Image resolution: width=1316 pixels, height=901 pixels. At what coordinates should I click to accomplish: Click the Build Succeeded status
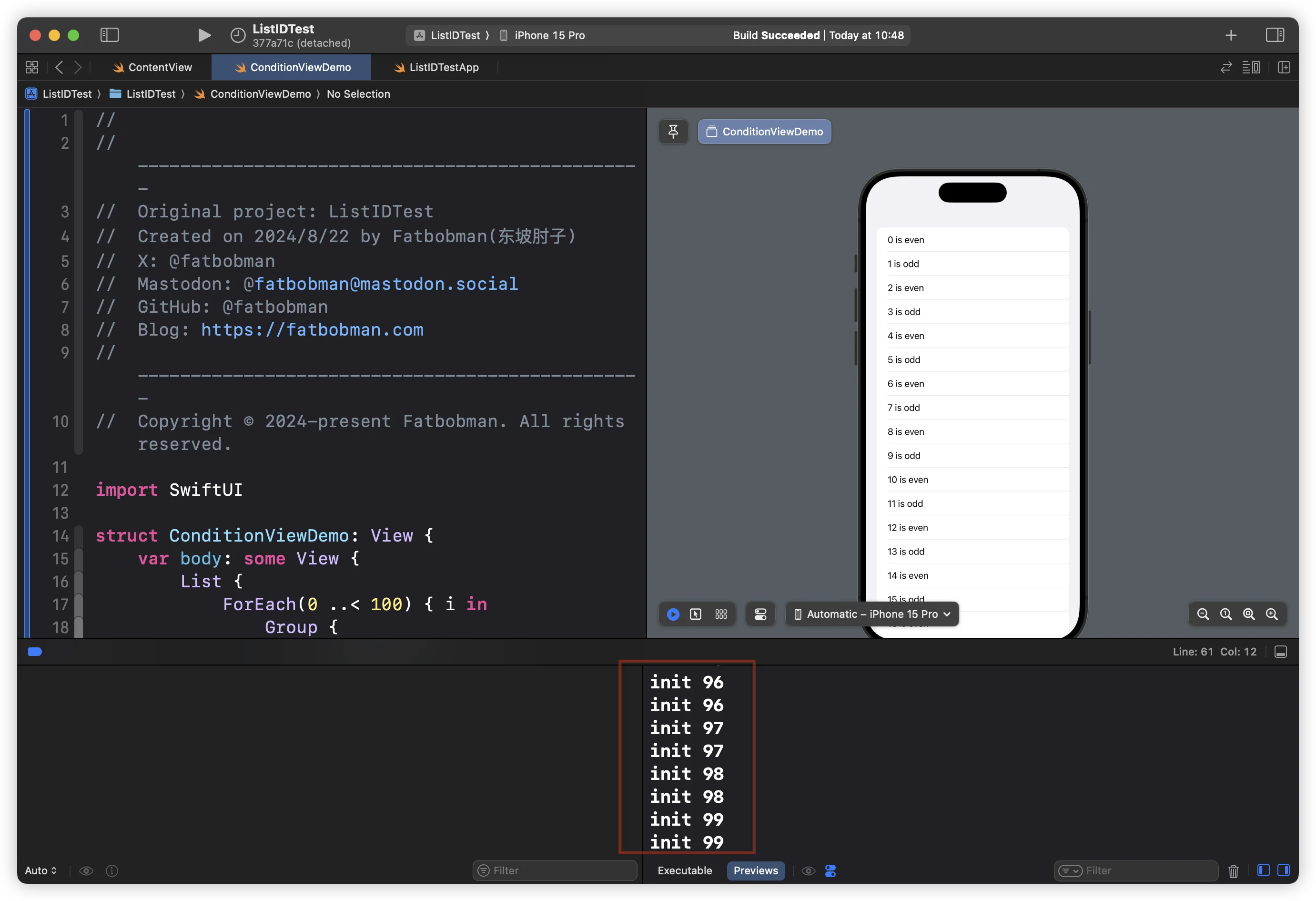[x=818, y=35]
